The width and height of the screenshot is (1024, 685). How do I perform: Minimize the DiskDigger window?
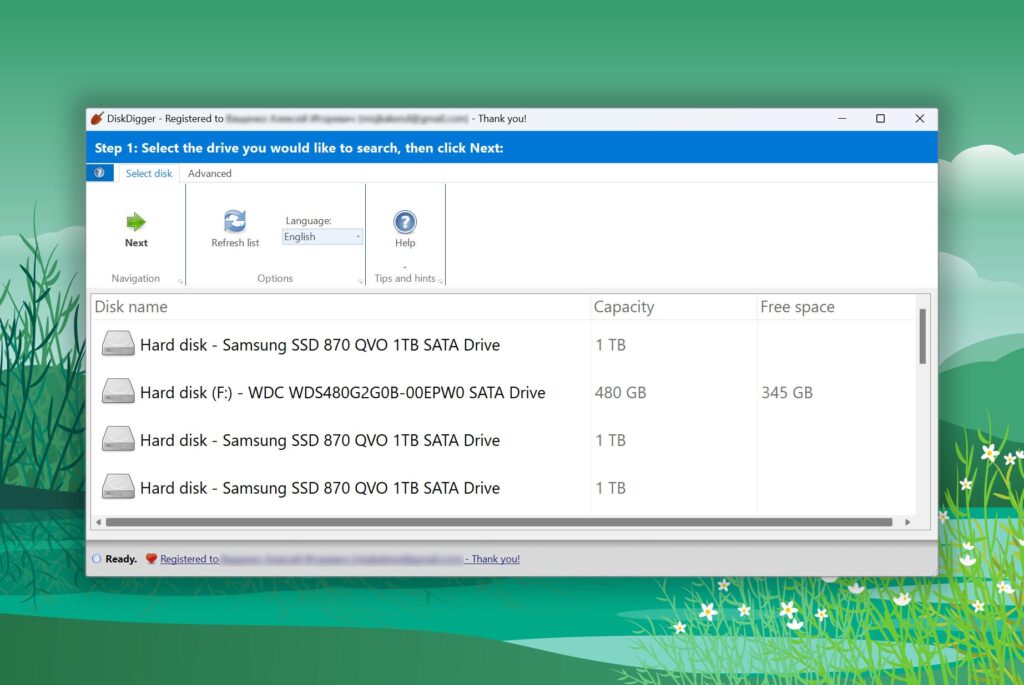pos(842,118)
